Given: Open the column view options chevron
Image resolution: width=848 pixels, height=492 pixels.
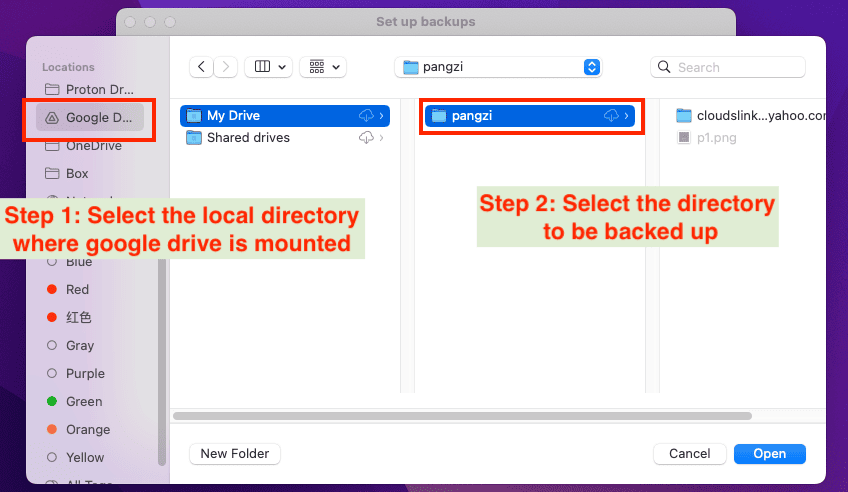Looking at the screenshot, I should point(282,67).
